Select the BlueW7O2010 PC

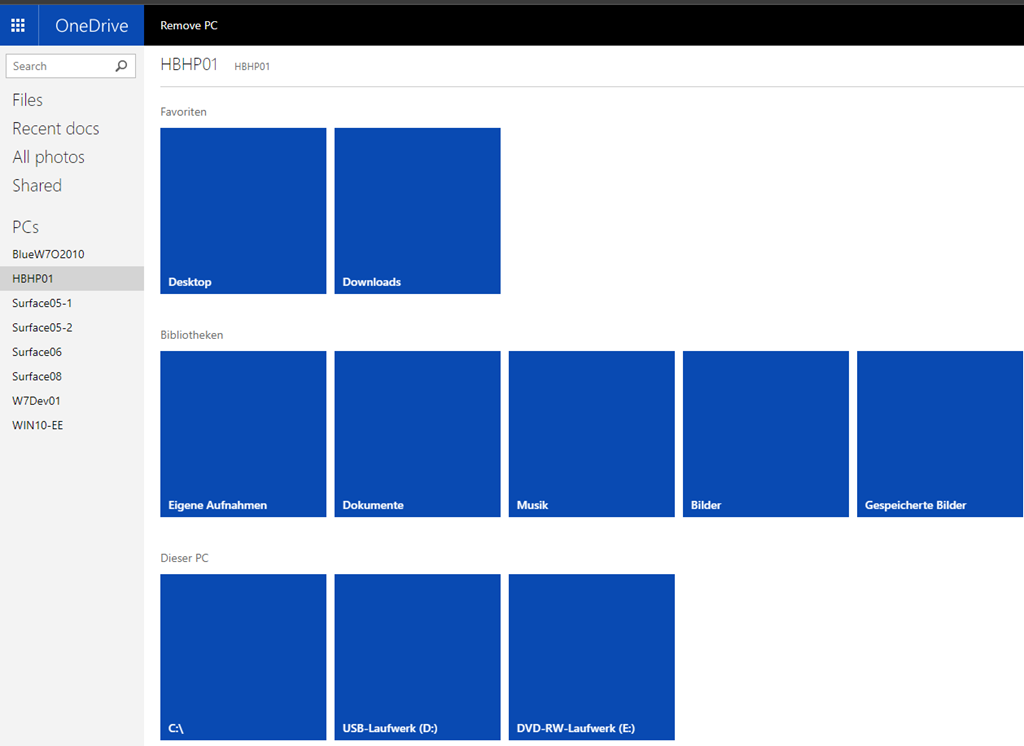coord(48,254)
